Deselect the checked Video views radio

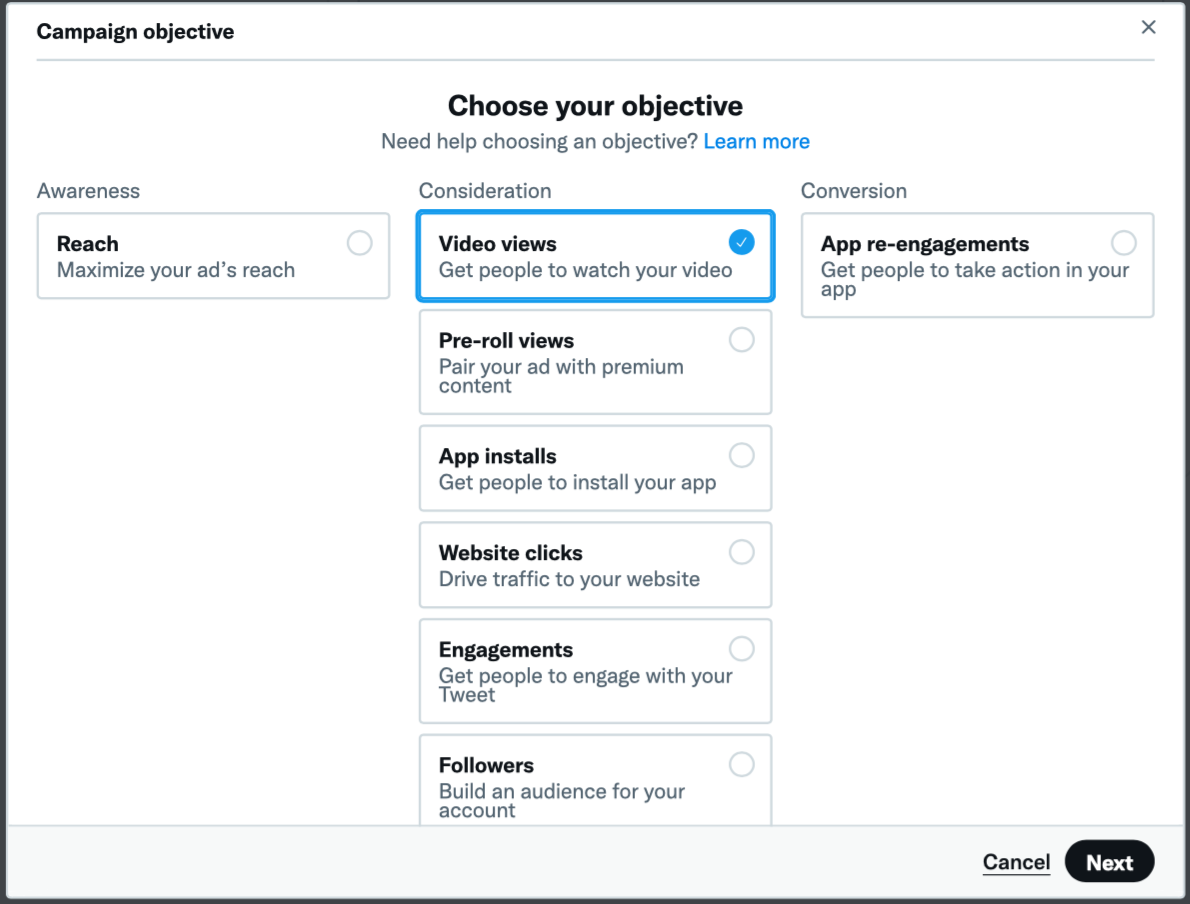point(742,242)
